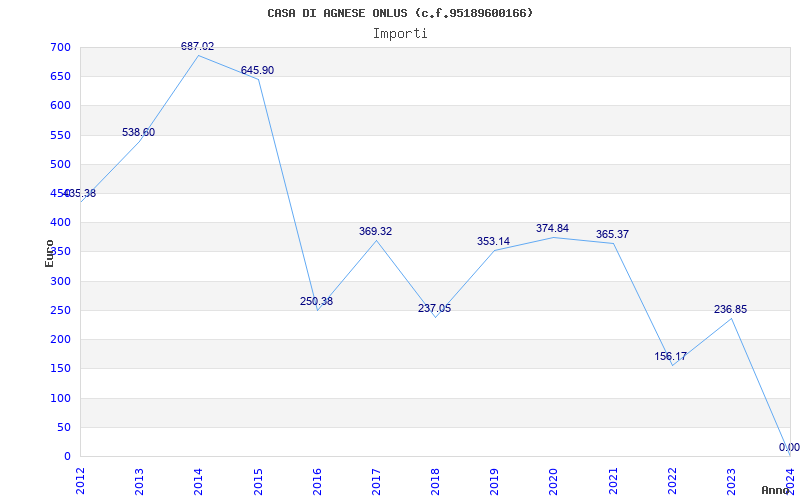Click the 400 y-axis tick label
This screenshot has width=800, height=500.
point(60,222)
